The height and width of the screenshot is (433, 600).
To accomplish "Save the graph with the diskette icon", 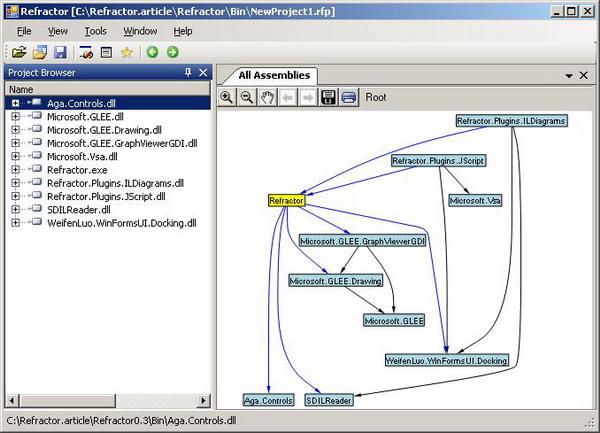I will pos(328,97).
